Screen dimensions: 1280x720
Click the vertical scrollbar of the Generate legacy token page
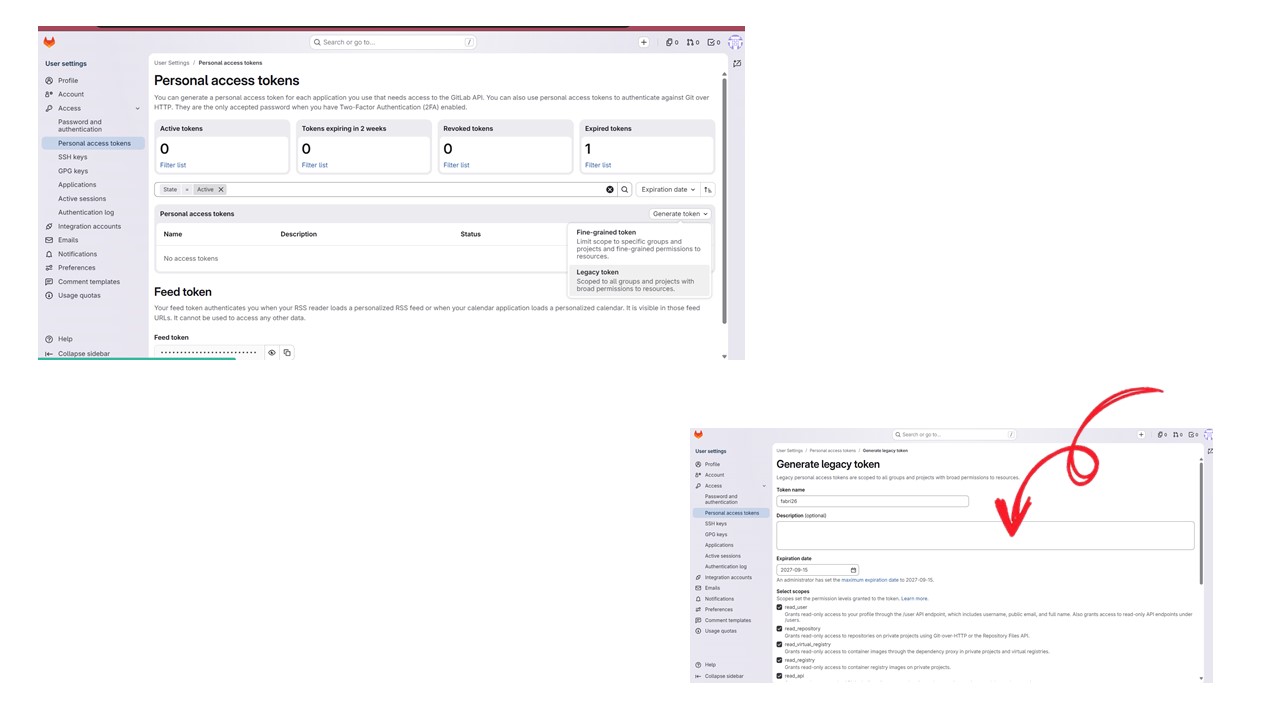pos(1202,524)
